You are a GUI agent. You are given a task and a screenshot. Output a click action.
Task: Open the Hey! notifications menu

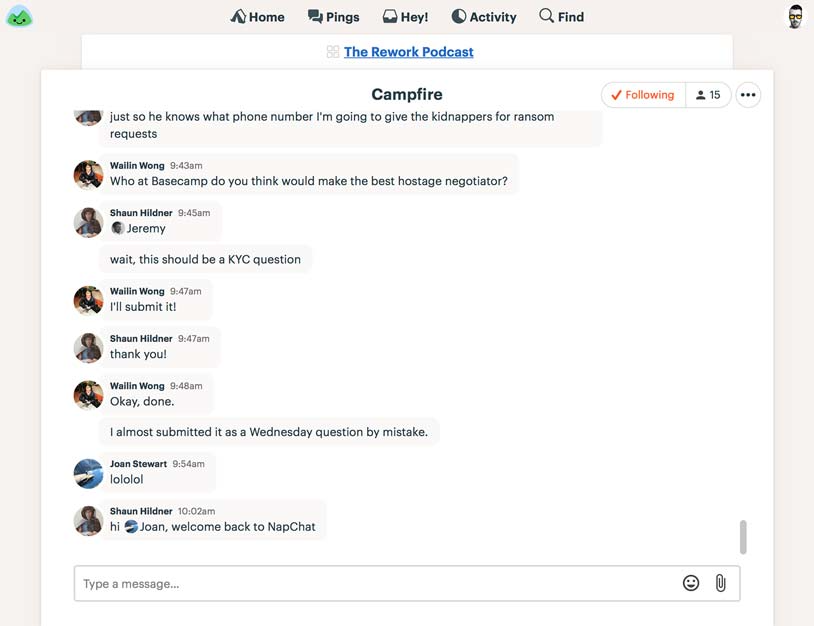(x=405, y=17)
